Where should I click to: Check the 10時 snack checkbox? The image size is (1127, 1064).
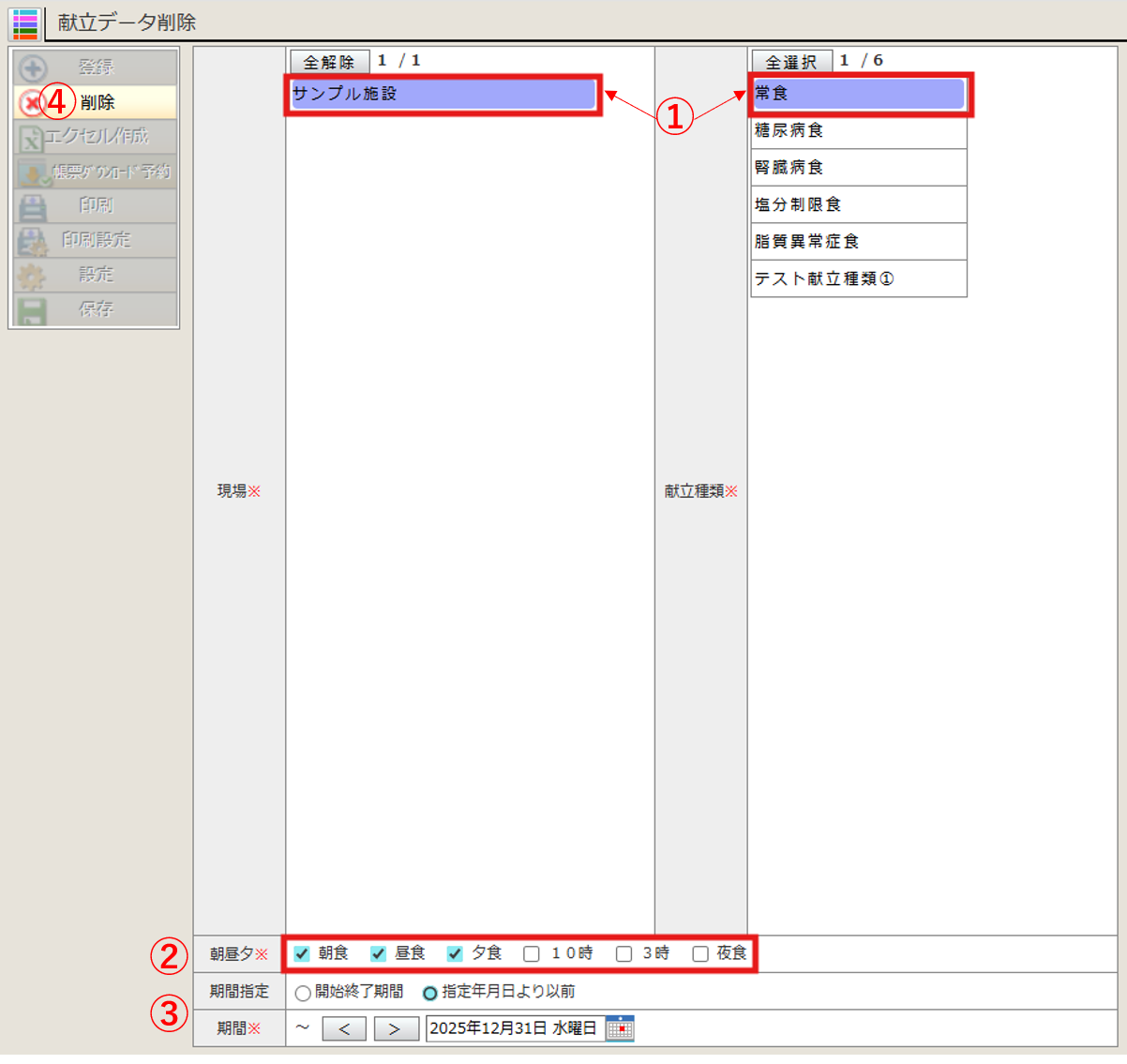tap(532, 954)
